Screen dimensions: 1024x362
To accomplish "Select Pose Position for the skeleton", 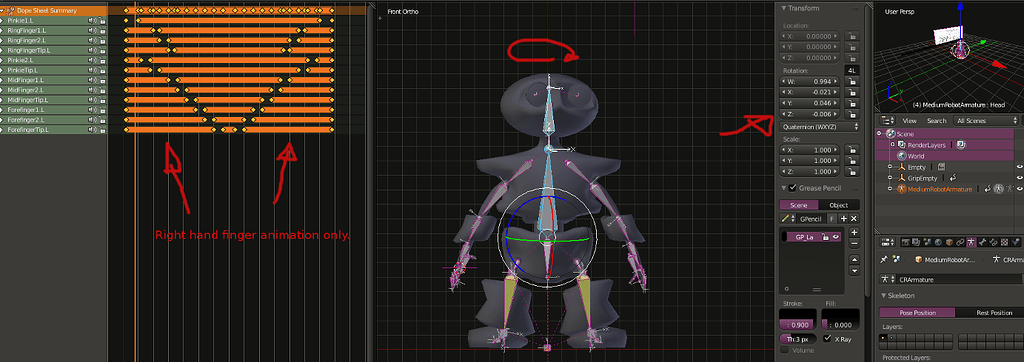I will pos(918,313).
